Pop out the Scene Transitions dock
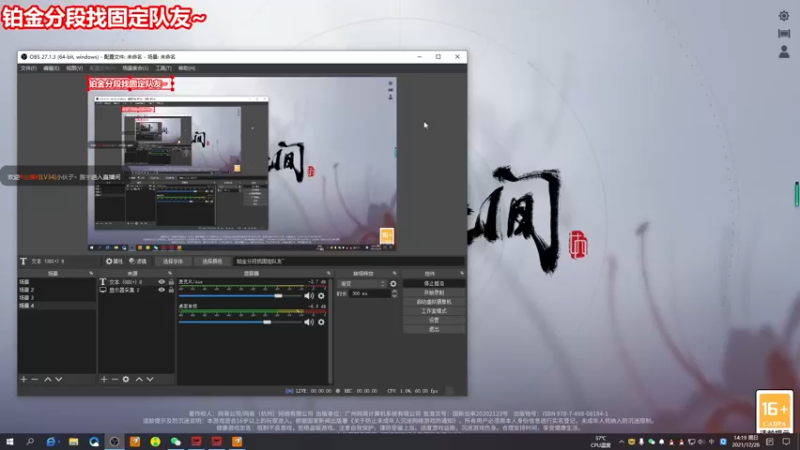Screen dimensions: 800x450 pyautogui.click(x=394, y=273)
